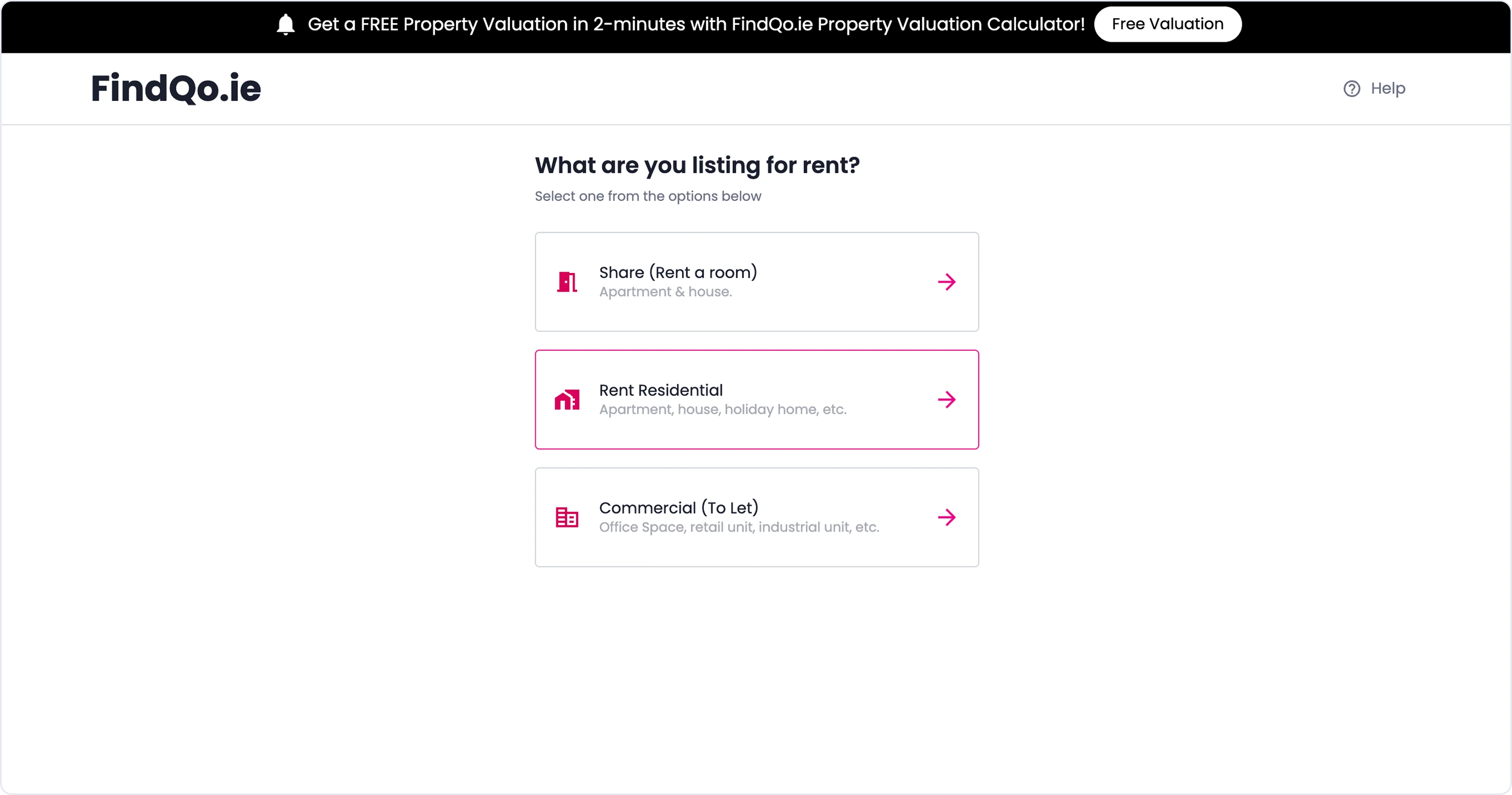This screenshot has height=795, width=1512.
Task: Click the notification bell icon
Action: (x=285, y=24)
